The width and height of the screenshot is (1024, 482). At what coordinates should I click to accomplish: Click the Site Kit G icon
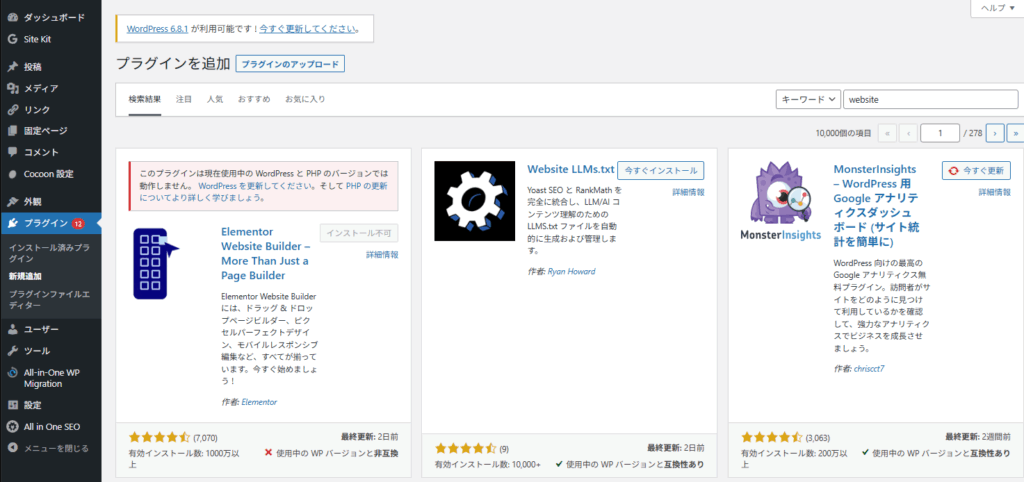click(x=12, y=39)
